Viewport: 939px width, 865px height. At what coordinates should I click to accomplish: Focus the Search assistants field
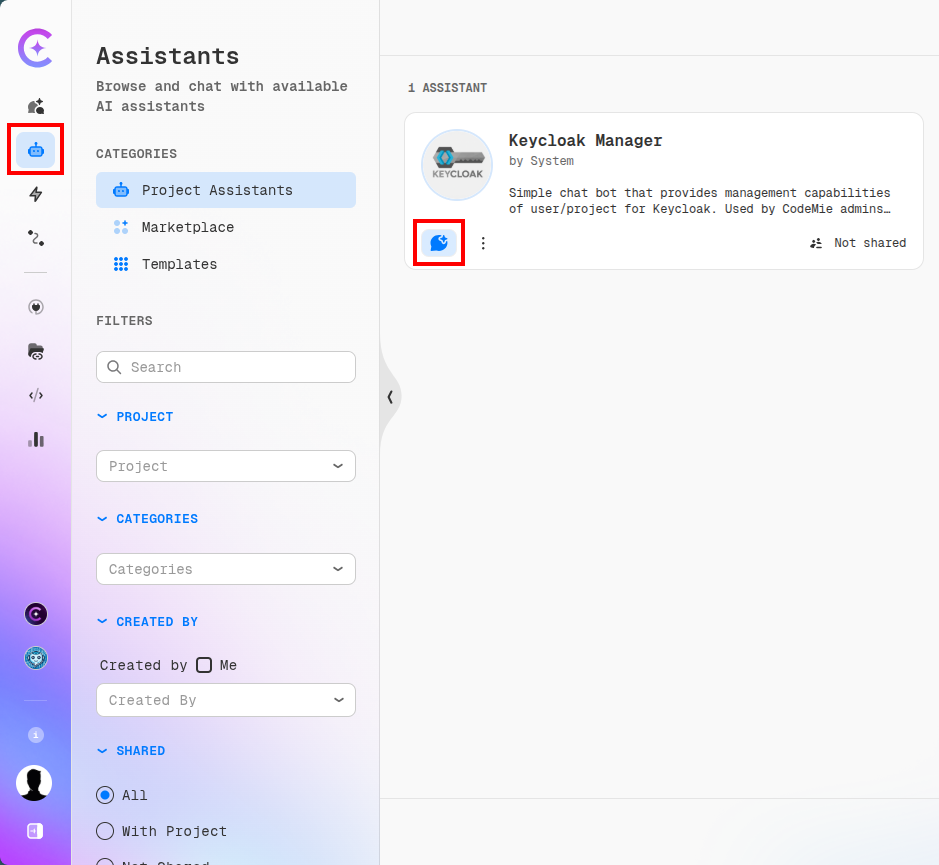pos(226,367)
